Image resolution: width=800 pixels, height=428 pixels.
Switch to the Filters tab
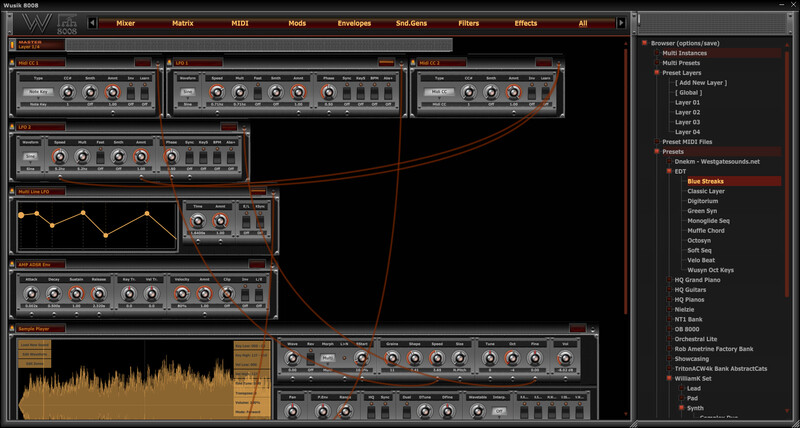pyautogui.click(x=468, y=22)
